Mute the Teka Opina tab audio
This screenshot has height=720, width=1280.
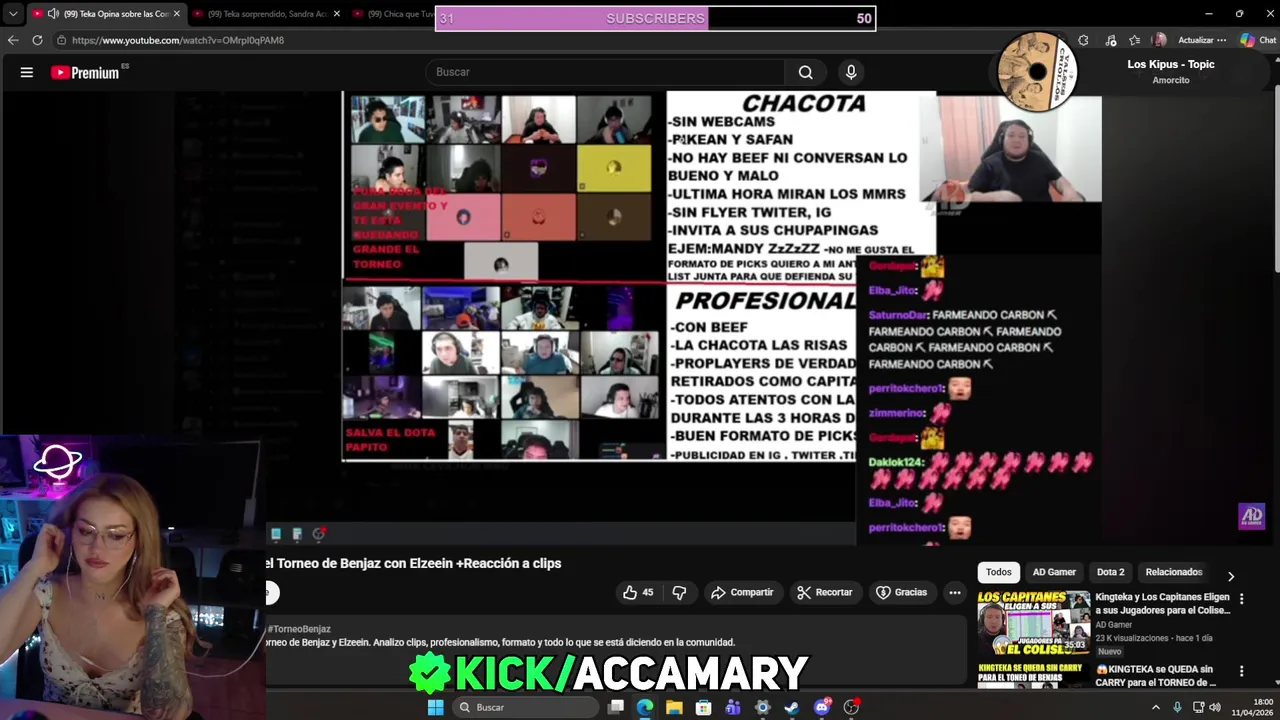click(53, 14)
